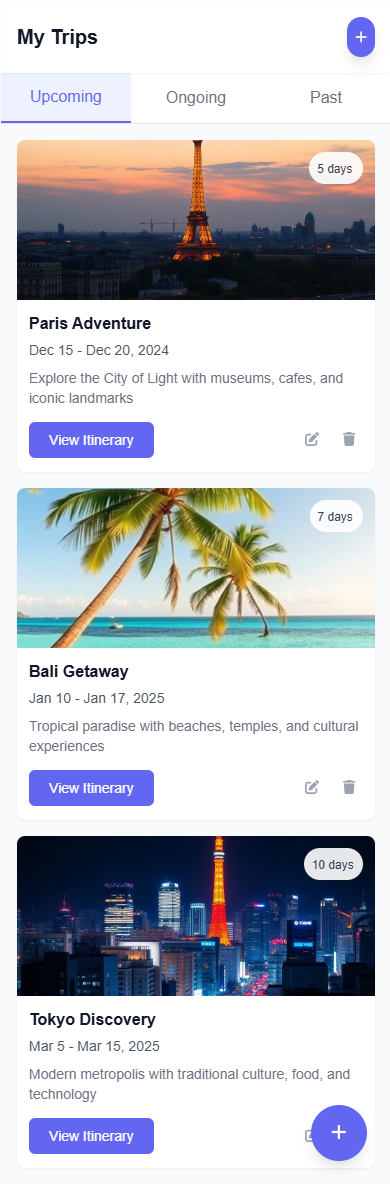Delete the Bali Getaway trip

click(x=348, y=788)
